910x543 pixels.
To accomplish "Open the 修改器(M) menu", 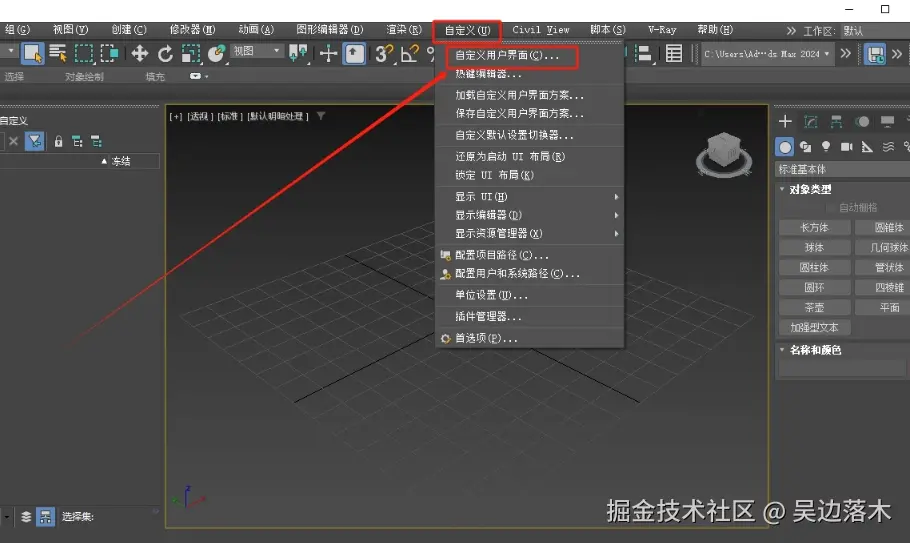I will 192,30.
